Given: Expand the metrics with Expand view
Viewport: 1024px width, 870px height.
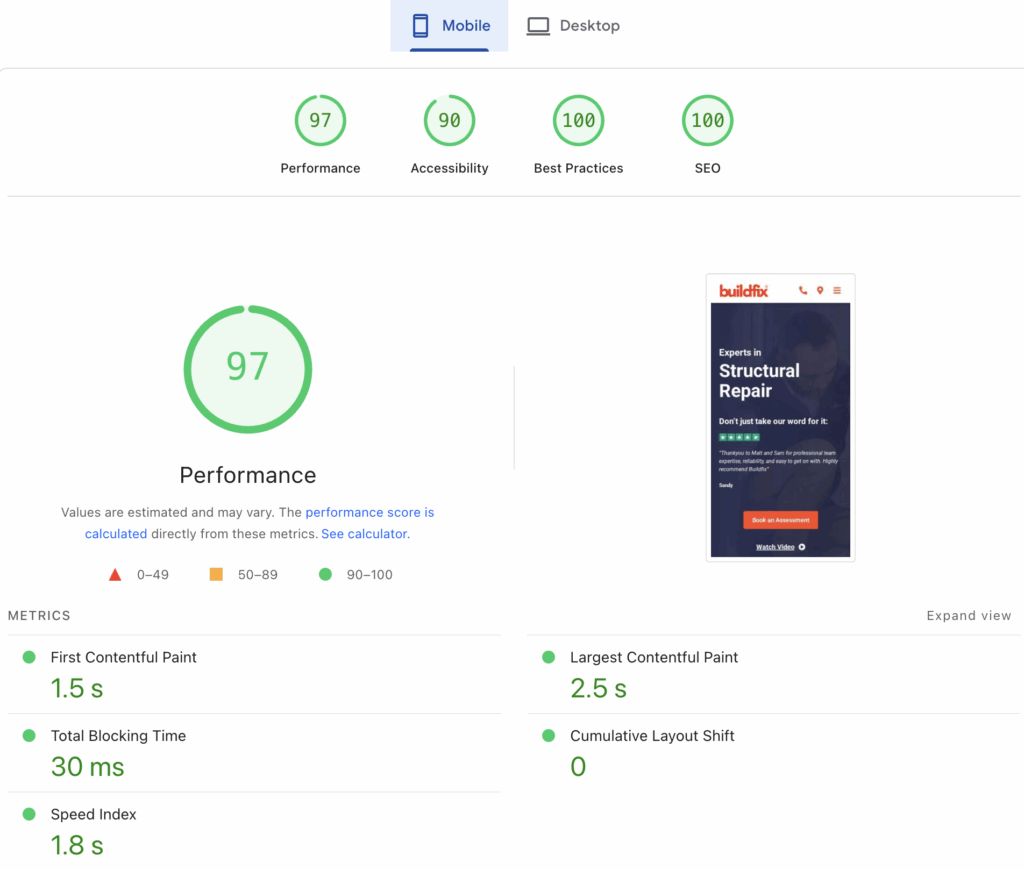Looking at the screenshot, I should point(968,615).
